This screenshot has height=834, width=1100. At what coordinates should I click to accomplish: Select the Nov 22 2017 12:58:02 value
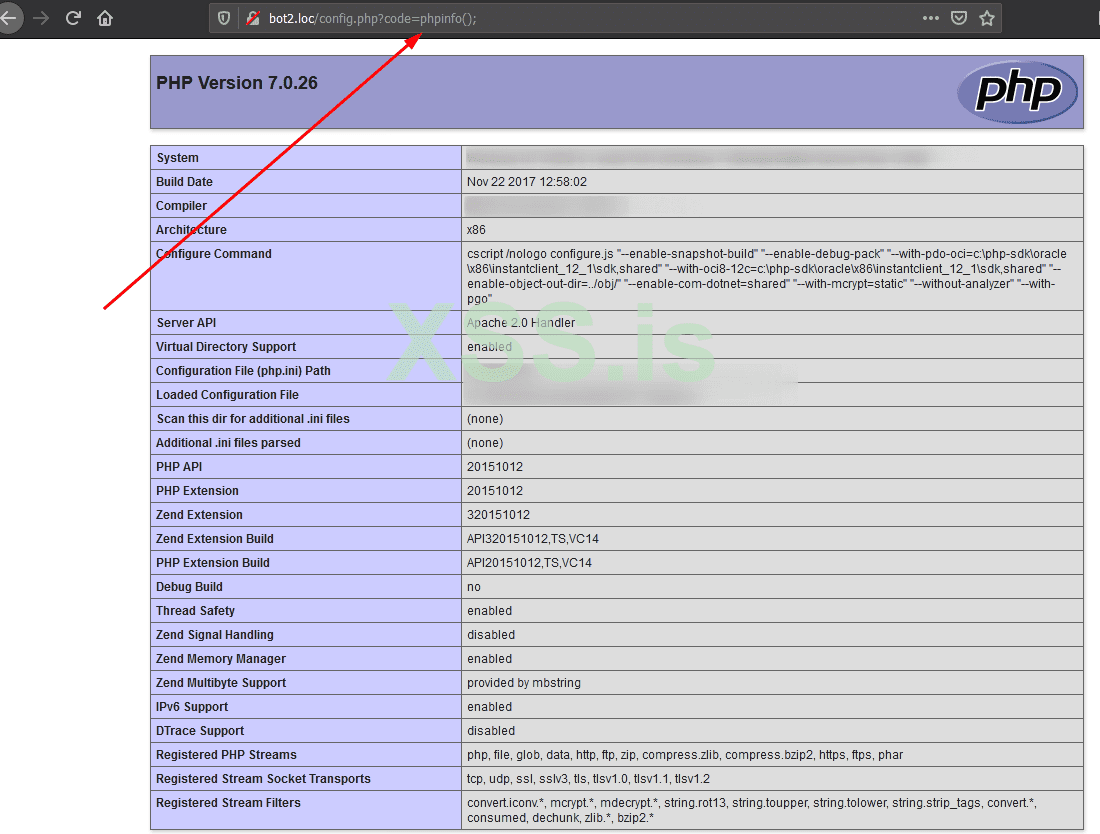point(527,182)
